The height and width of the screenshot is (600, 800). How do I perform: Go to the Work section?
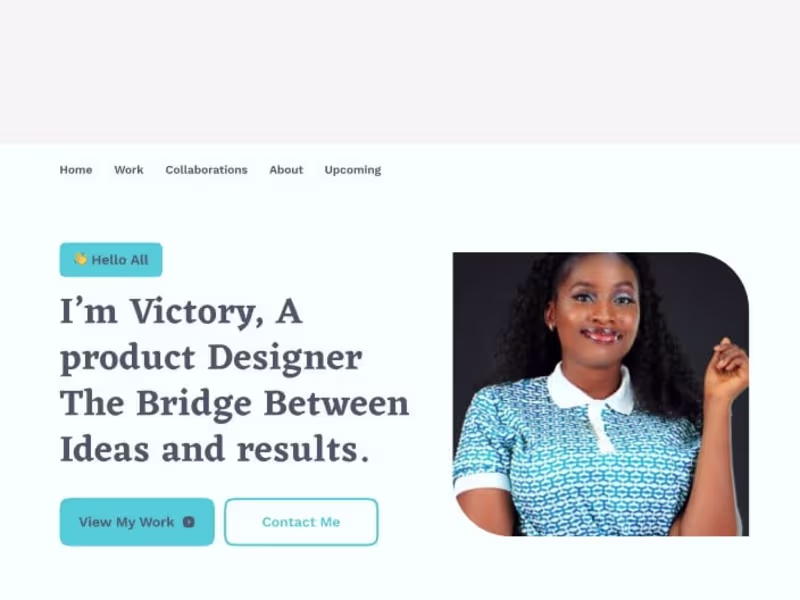129,170
